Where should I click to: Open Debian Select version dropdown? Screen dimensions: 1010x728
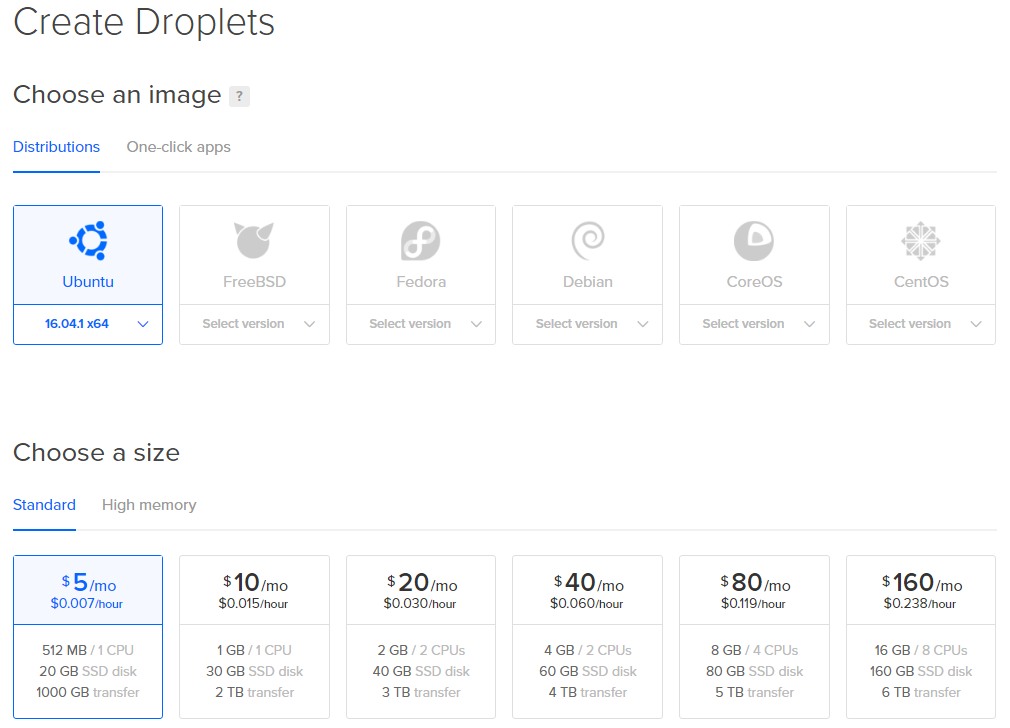(587, 324)
